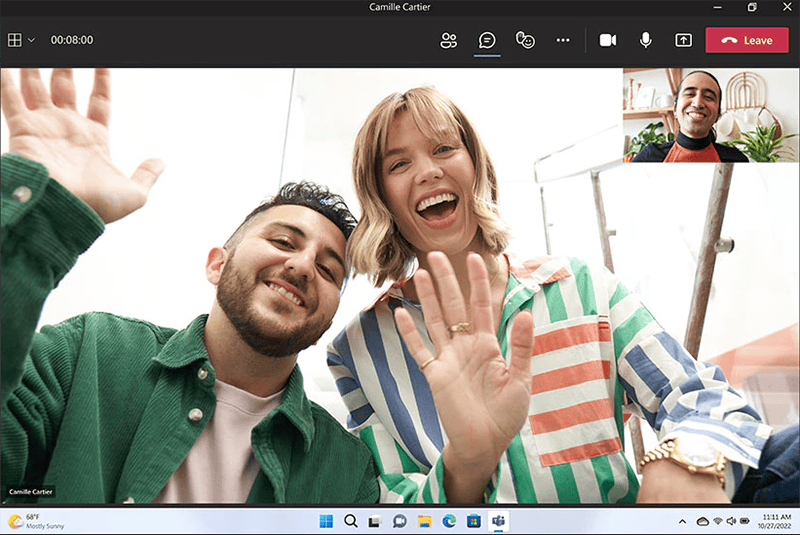Open Windows Search from taskbar

(351, 521)
